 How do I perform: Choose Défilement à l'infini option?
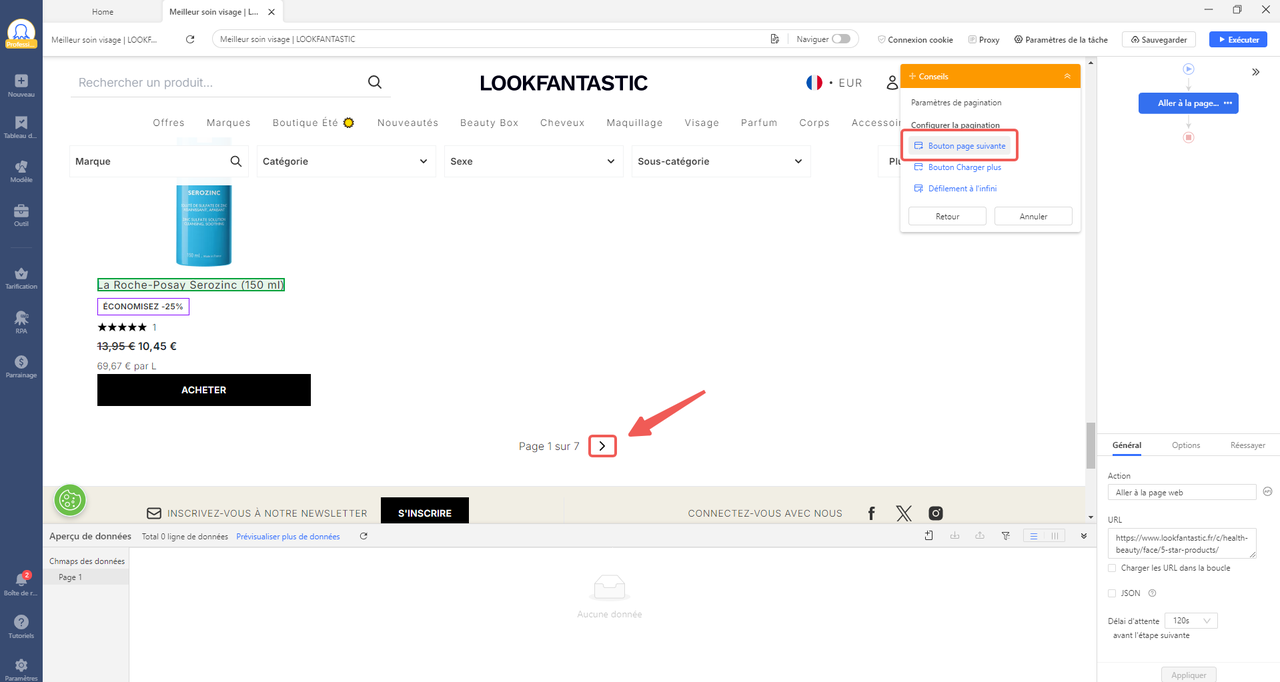[x=955, y=188]
